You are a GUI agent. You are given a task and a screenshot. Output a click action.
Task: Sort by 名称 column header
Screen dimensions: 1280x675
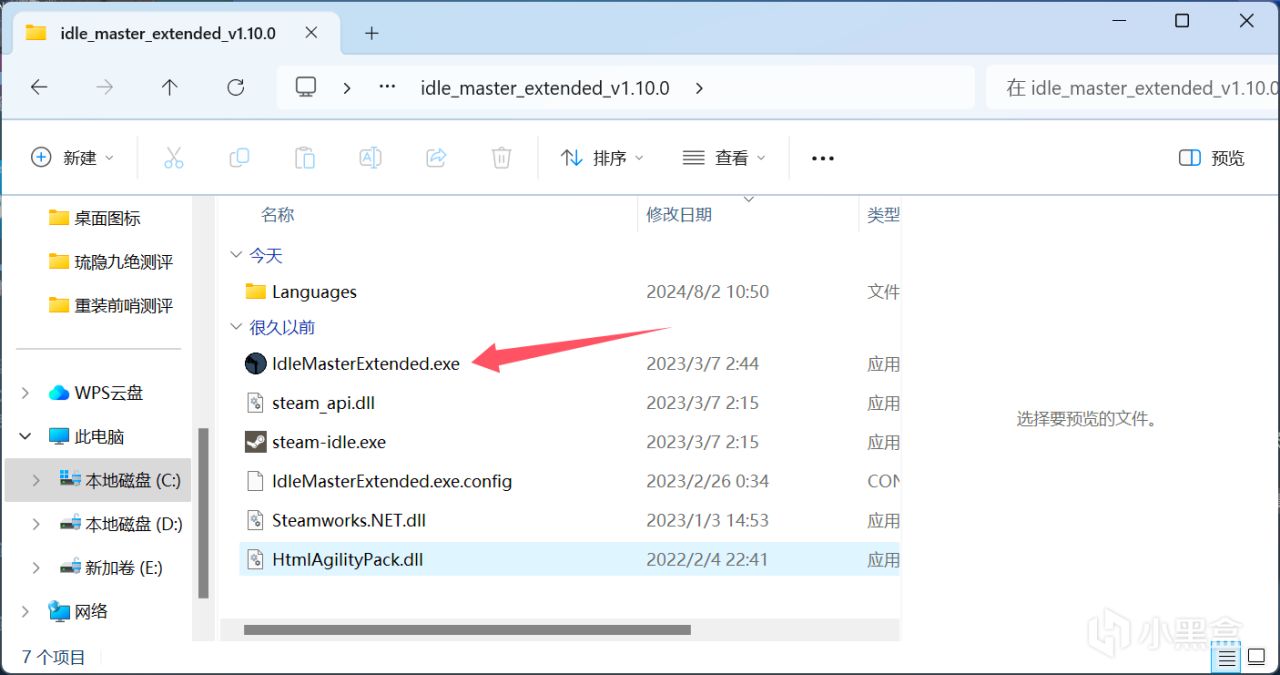278,215
